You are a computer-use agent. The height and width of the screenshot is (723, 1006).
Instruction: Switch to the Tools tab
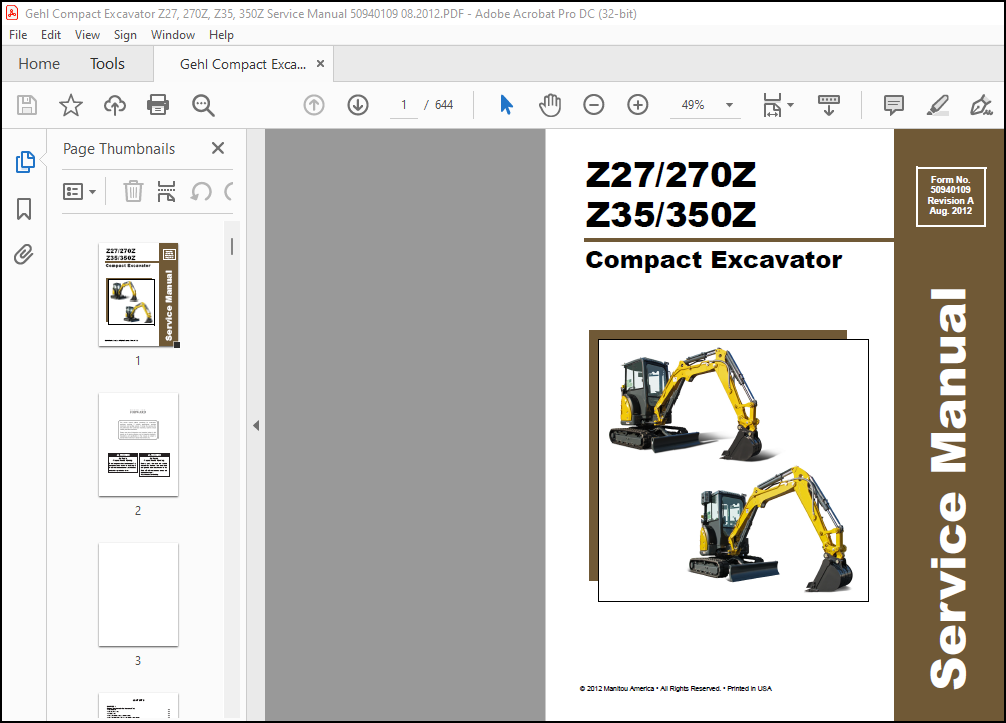[107, 64]
